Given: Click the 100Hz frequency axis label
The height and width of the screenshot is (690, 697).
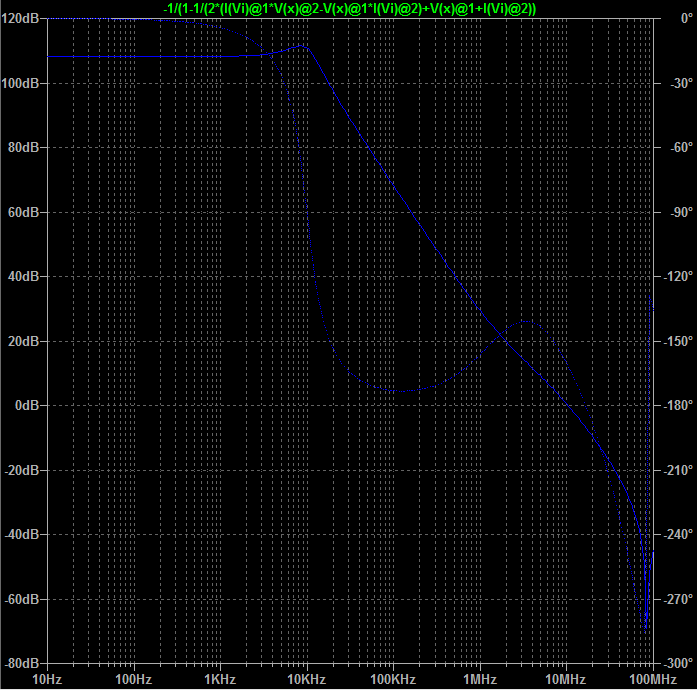Looking at the screenshot, I should tap(134, 679).
